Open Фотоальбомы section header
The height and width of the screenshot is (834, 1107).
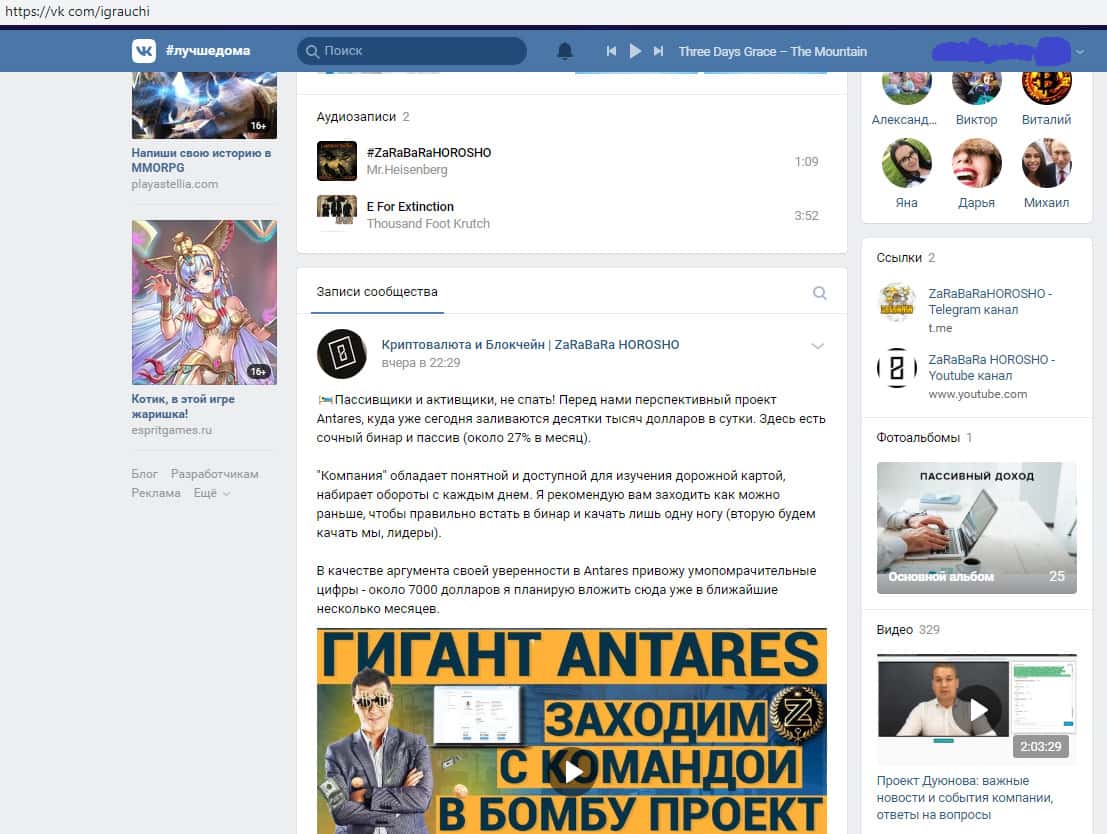[x=924, y=438]
